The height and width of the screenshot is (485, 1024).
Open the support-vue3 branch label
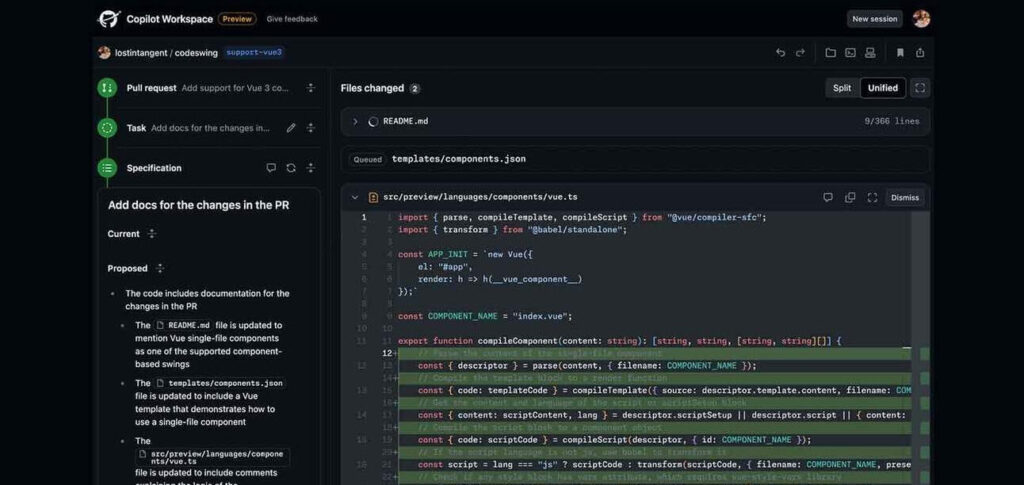(x=254, y=52)
